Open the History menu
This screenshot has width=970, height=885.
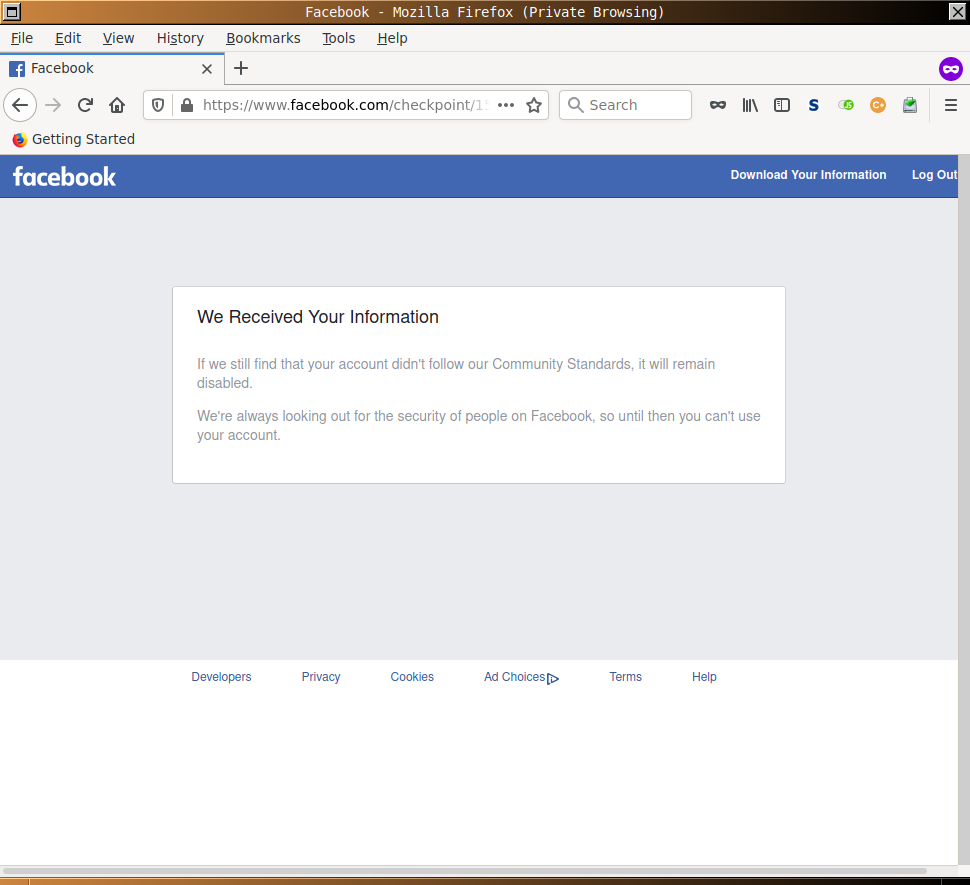[180, 38]
